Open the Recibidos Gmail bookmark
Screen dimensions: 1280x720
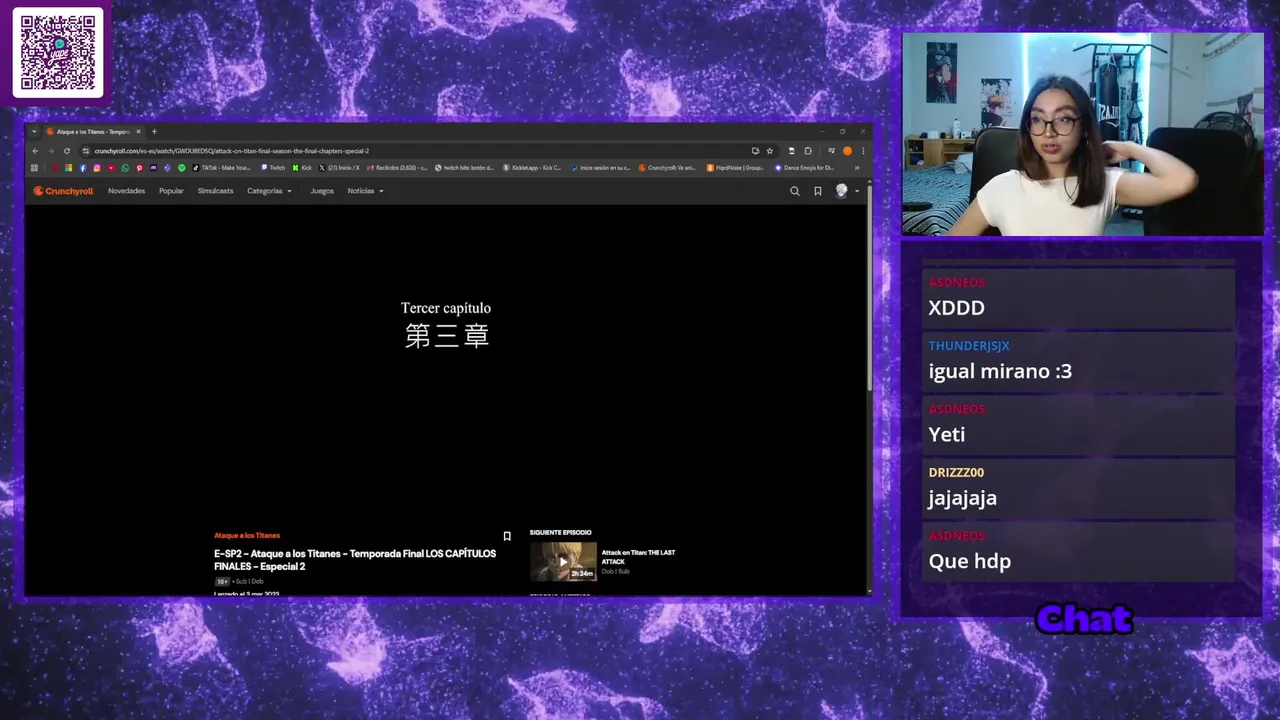pos(397,168)
